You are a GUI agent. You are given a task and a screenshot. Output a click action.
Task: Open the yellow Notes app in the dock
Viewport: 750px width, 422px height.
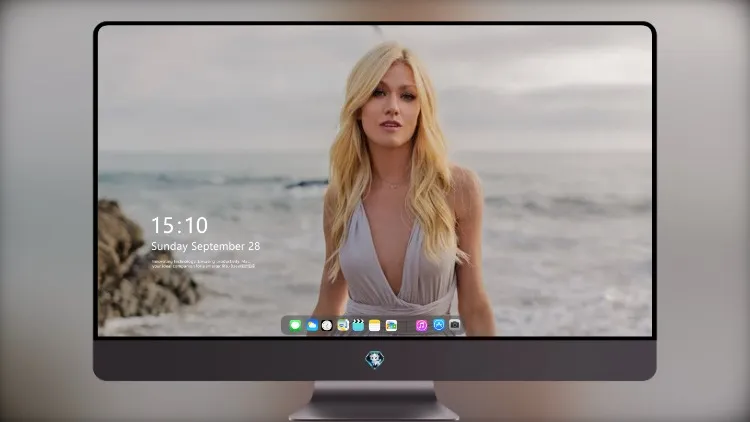point(375,325)
